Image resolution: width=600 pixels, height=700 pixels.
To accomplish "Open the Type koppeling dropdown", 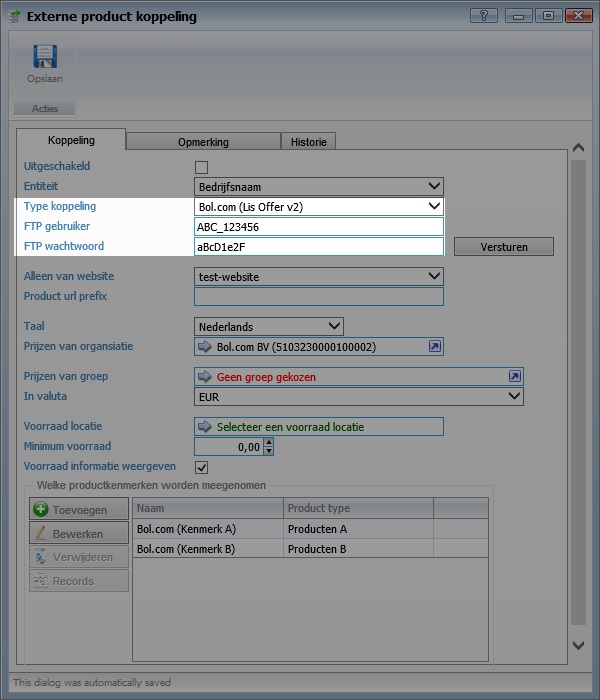I will (x=433, y=206).
